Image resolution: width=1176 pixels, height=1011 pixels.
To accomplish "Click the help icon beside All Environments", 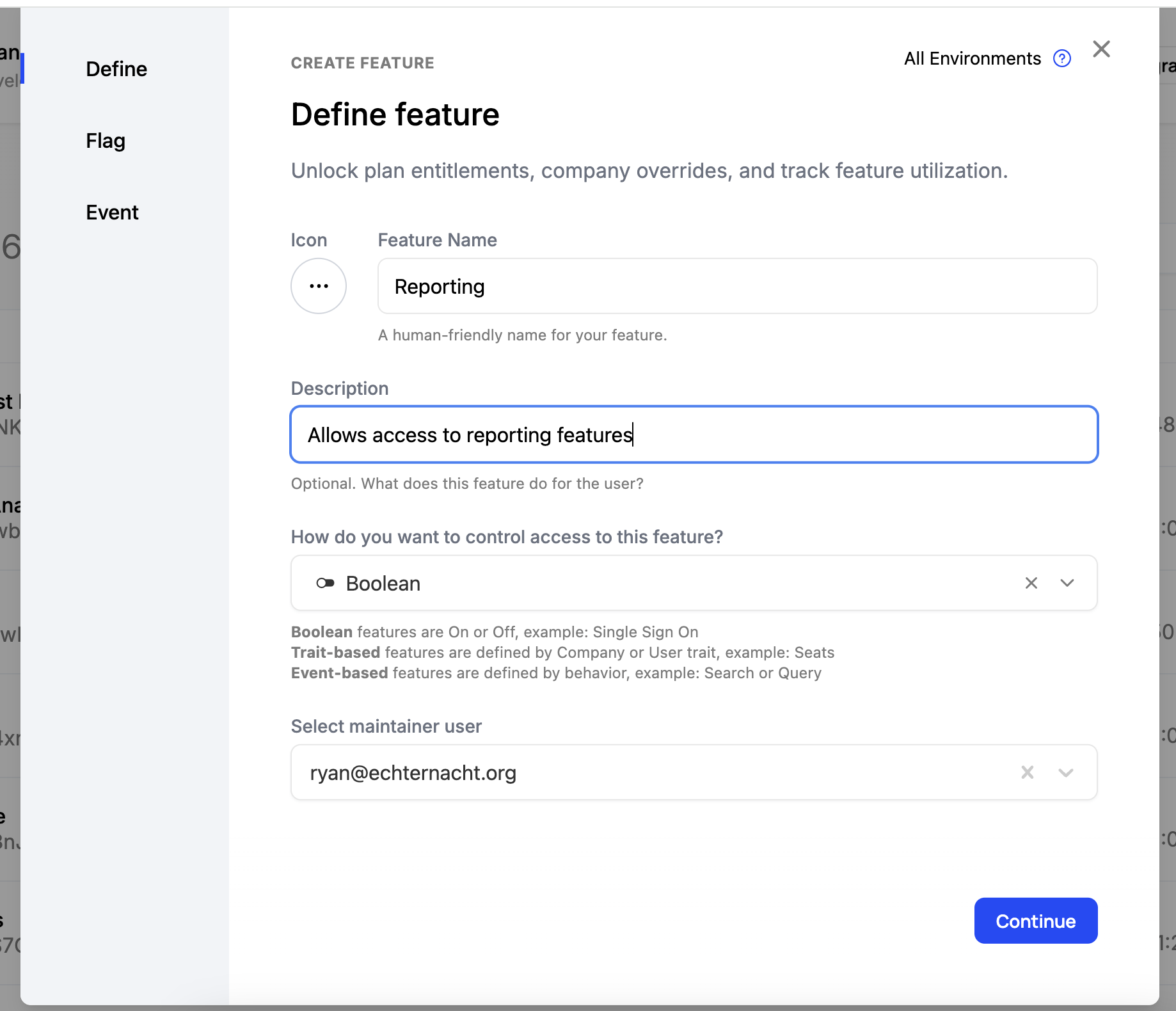I will (1061, 59).
